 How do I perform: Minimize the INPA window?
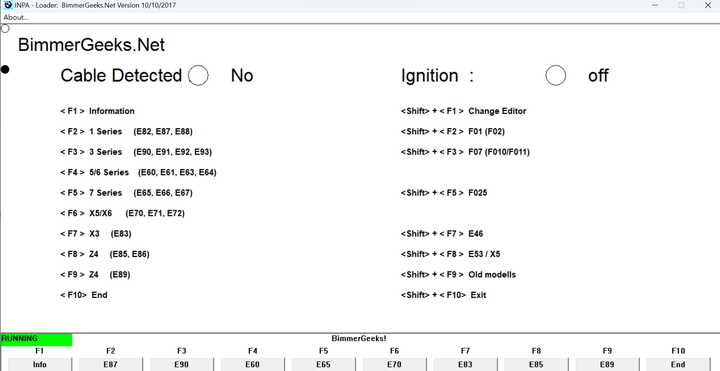[x=655, y=5]
